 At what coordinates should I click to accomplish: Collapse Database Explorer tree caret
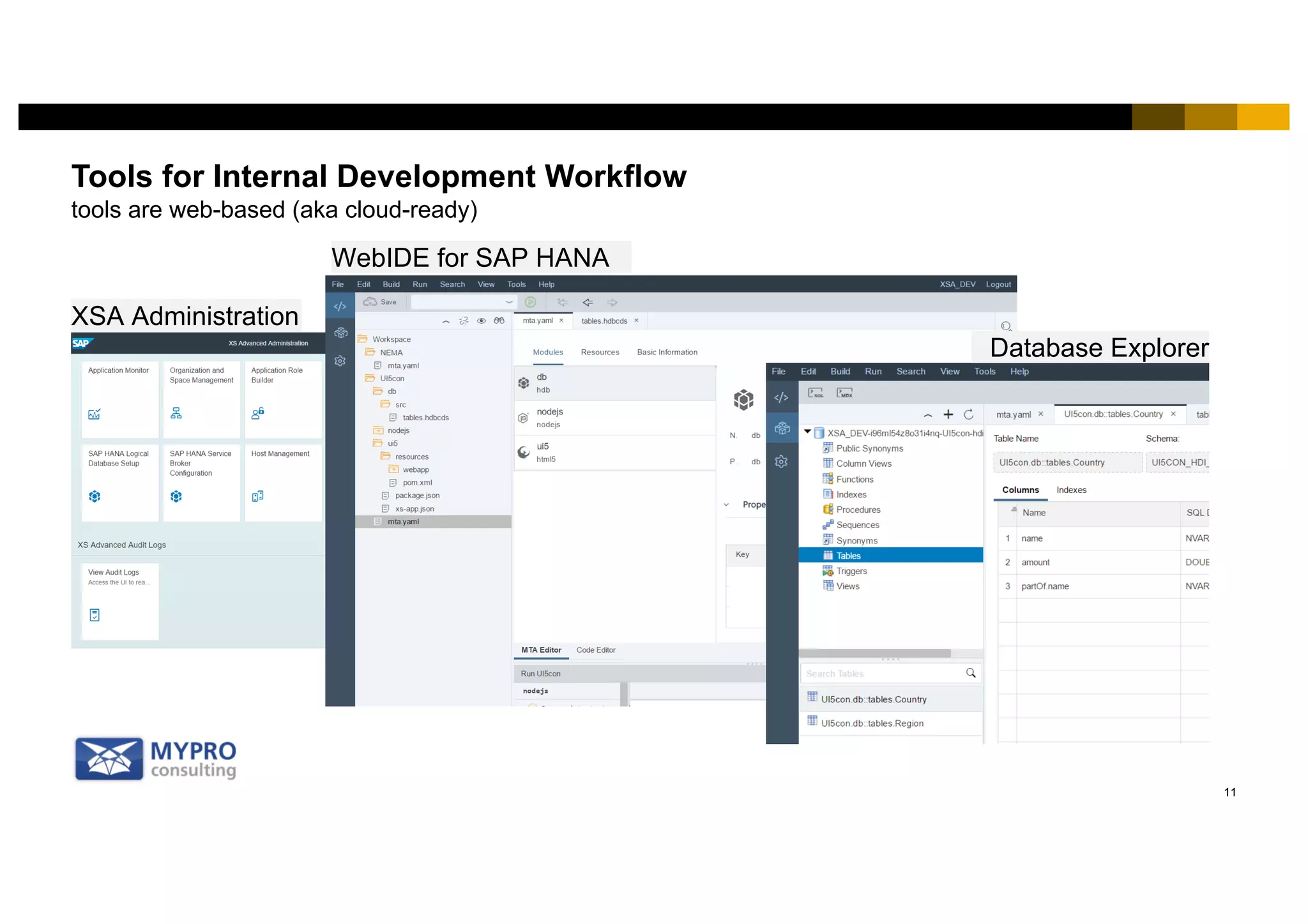928,415
